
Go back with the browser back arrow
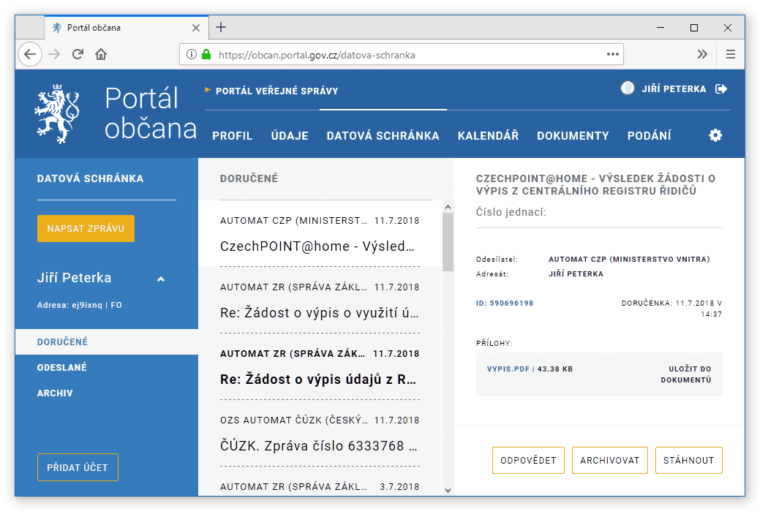coord(30,54)
